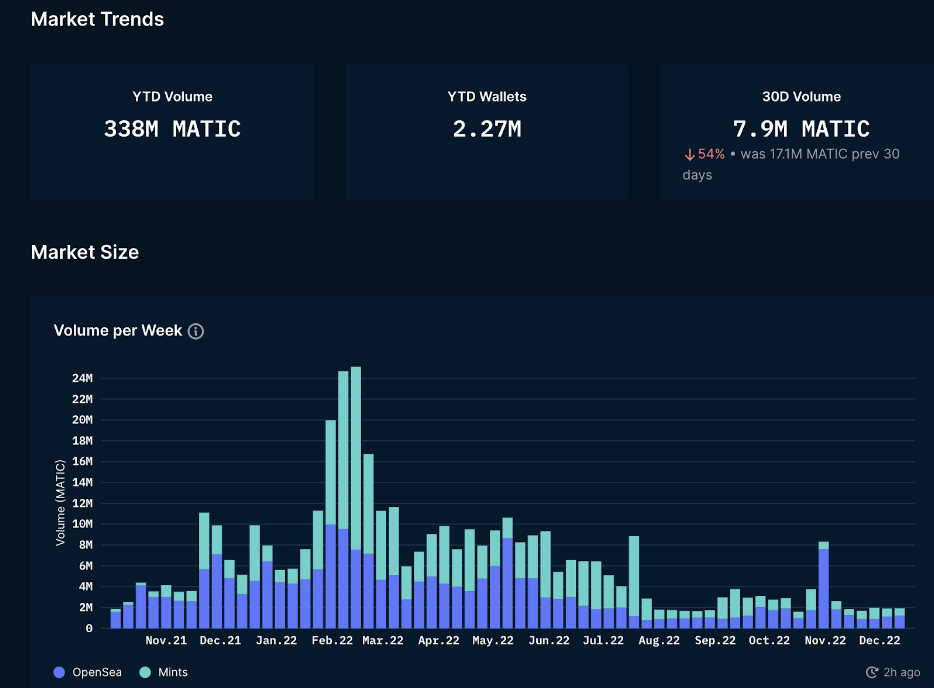Toggle the OpenSea series via its legend label

coord(97,673)
